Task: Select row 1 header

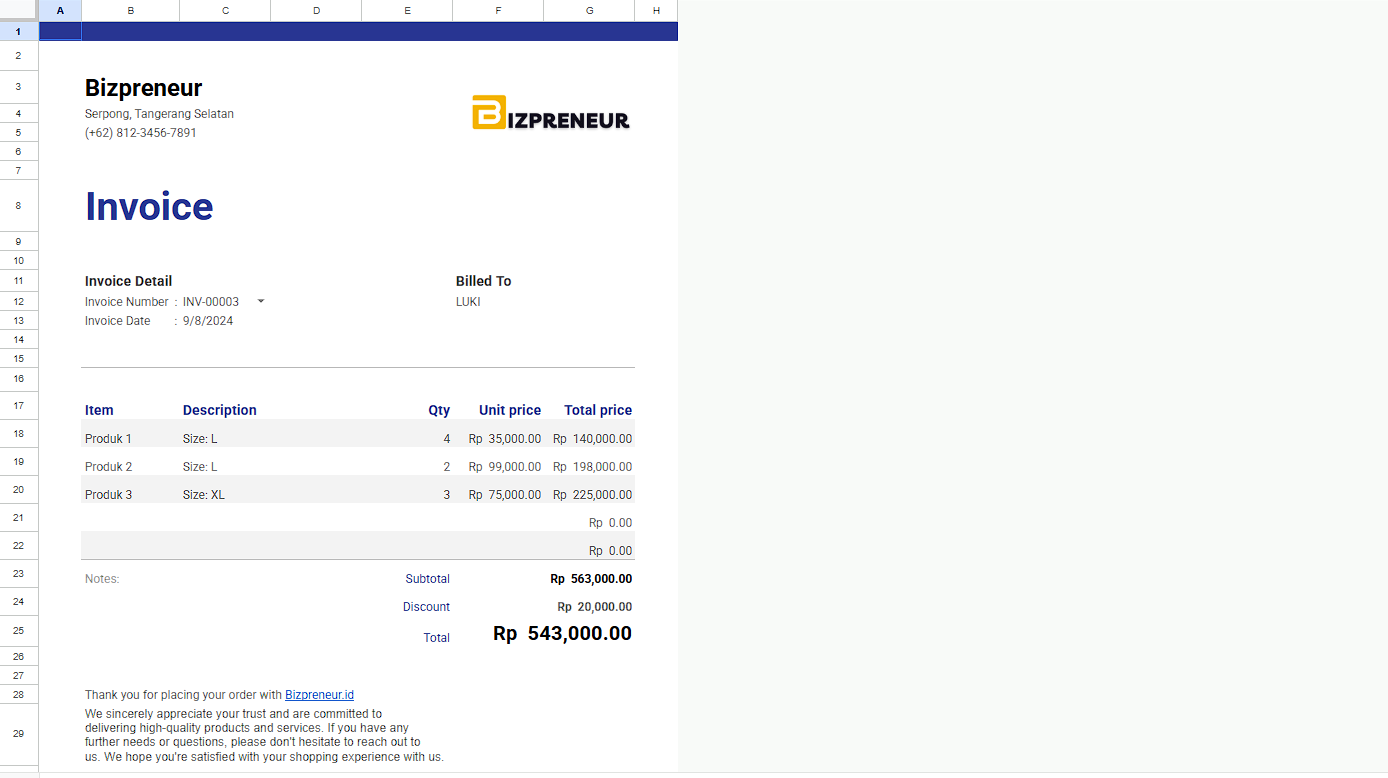Action: [17, 31]
